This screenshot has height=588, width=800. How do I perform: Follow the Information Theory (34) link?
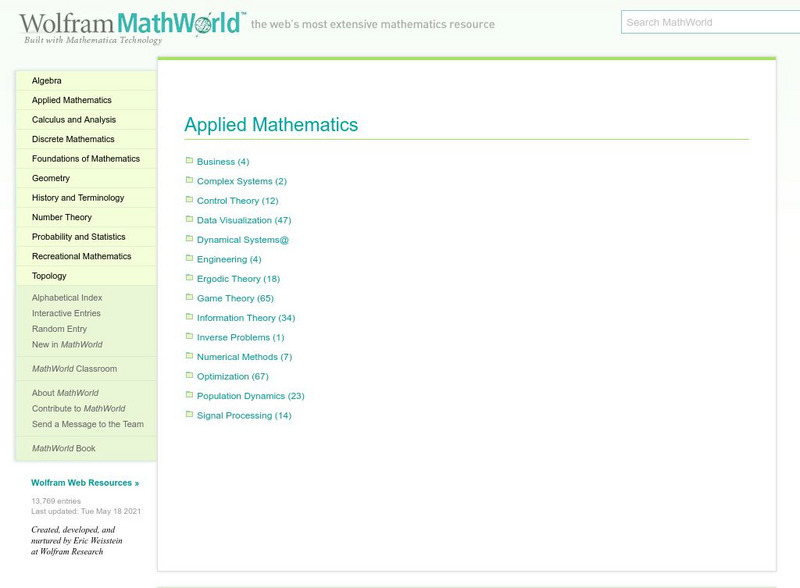pyautogui.click(x=245, y=318)
